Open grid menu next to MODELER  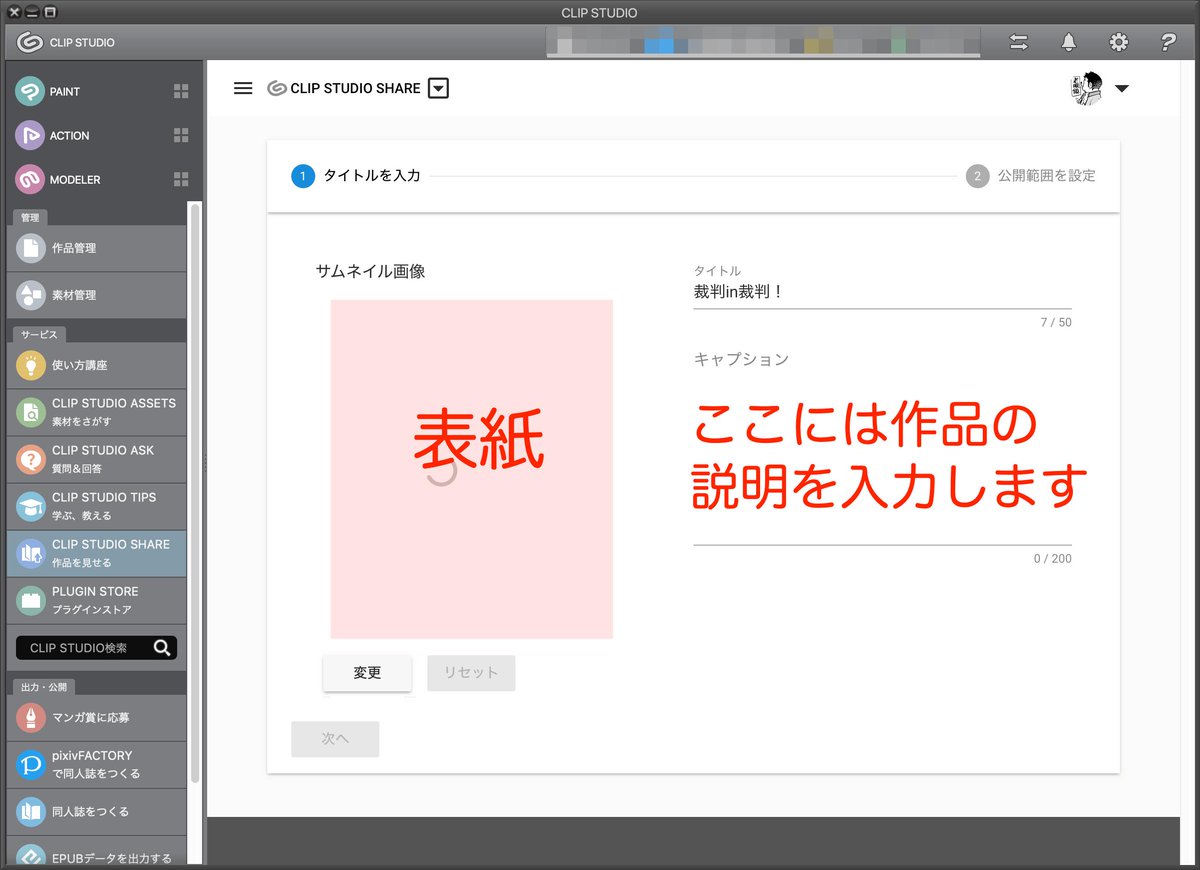point(181,179)
